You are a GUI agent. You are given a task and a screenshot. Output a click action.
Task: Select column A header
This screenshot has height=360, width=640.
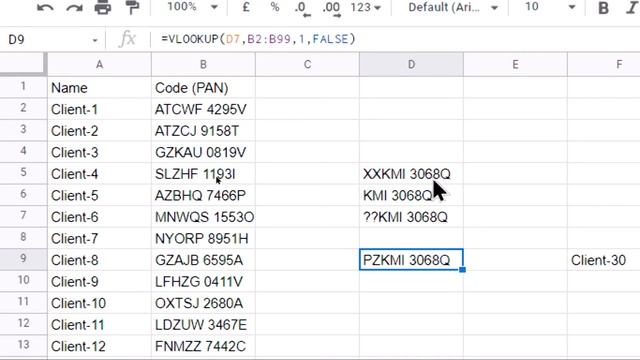pyautogui.click(x=99, y=64)
